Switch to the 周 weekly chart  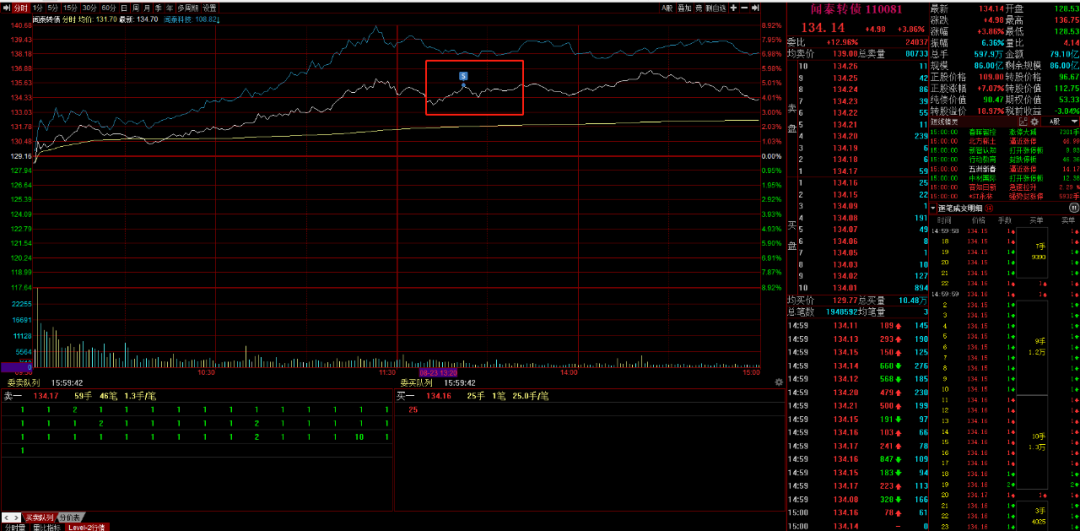click(136, 8)
